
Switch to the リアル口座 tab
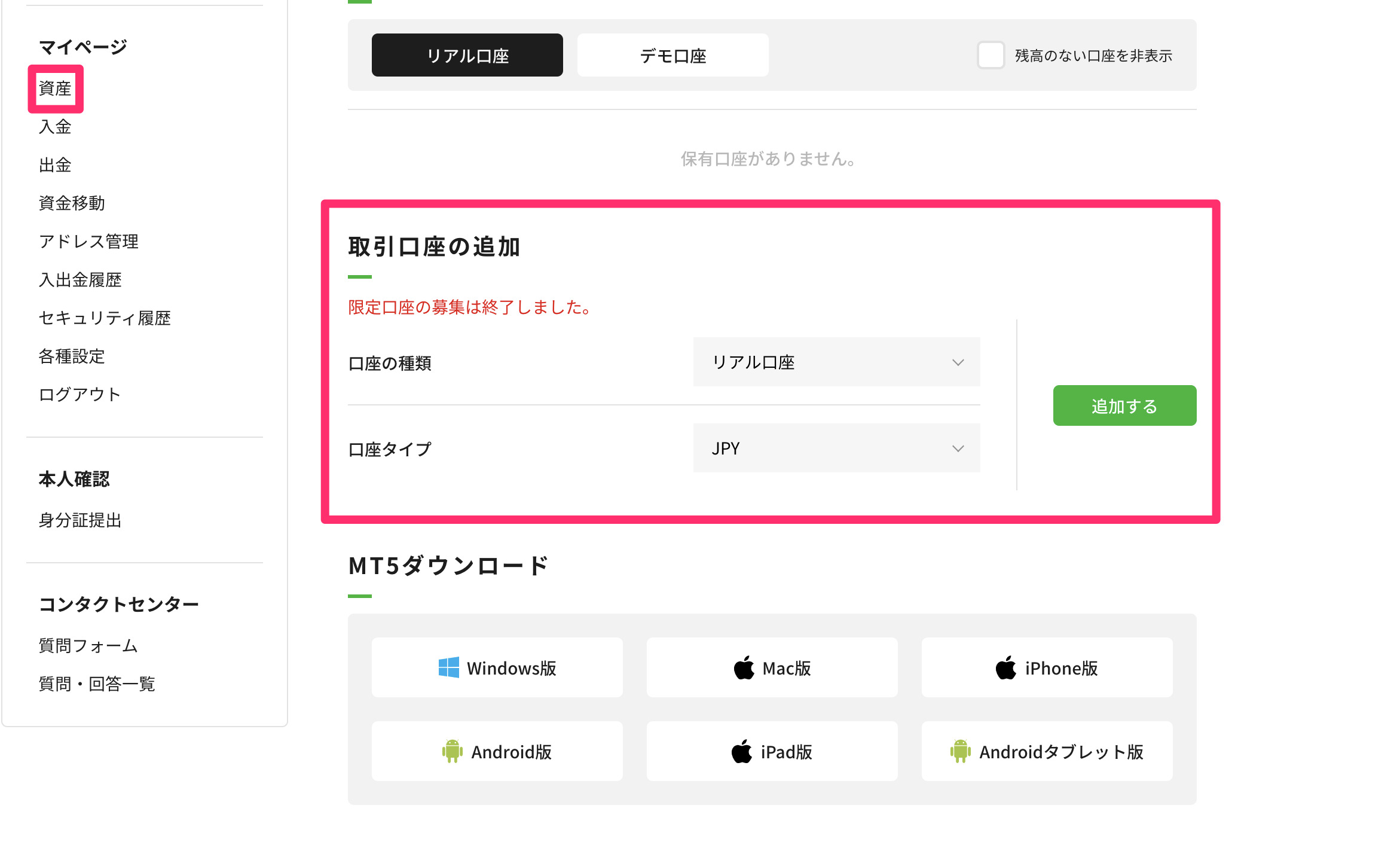(x=467, y=55)
